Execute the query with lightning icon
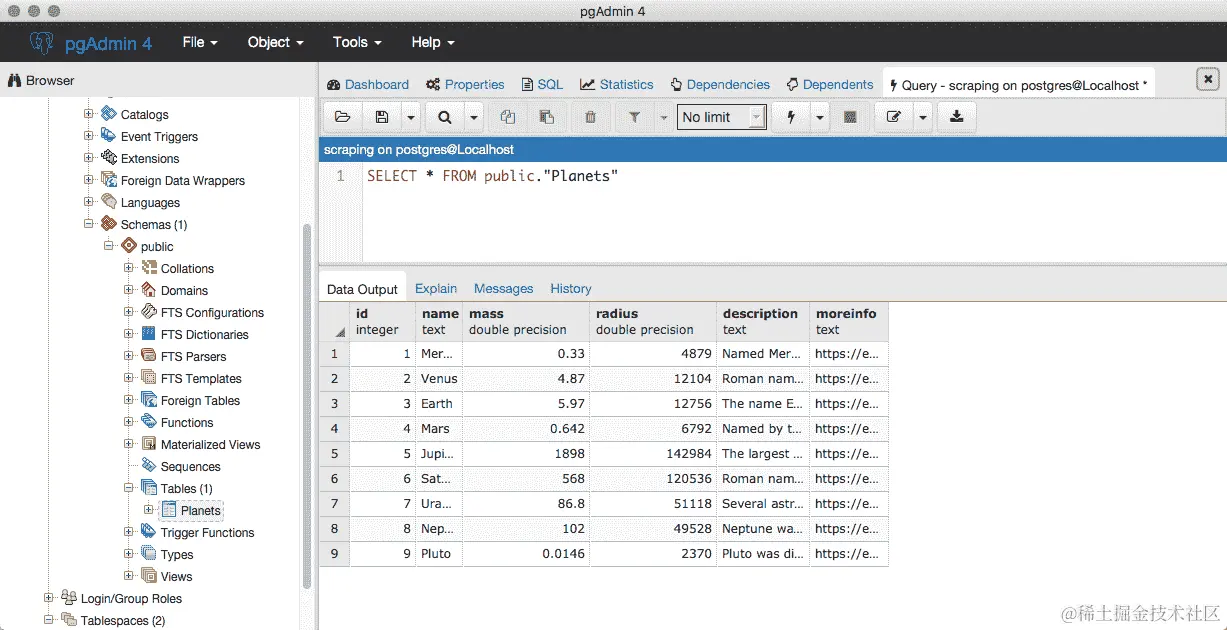Viewport: 1227px width, 630px height. click(791, 117)
